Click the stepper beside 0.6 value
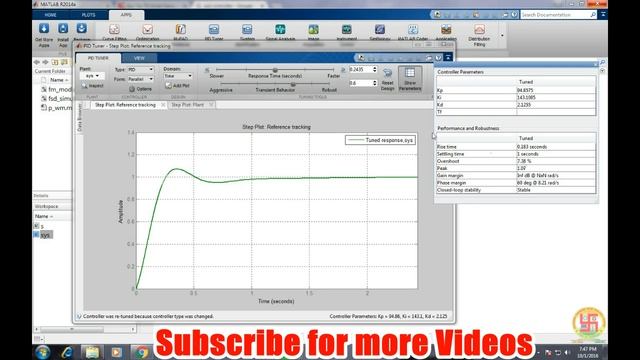Image resolution: width=640 pixels, height=360 pixels. coord(375,83)
